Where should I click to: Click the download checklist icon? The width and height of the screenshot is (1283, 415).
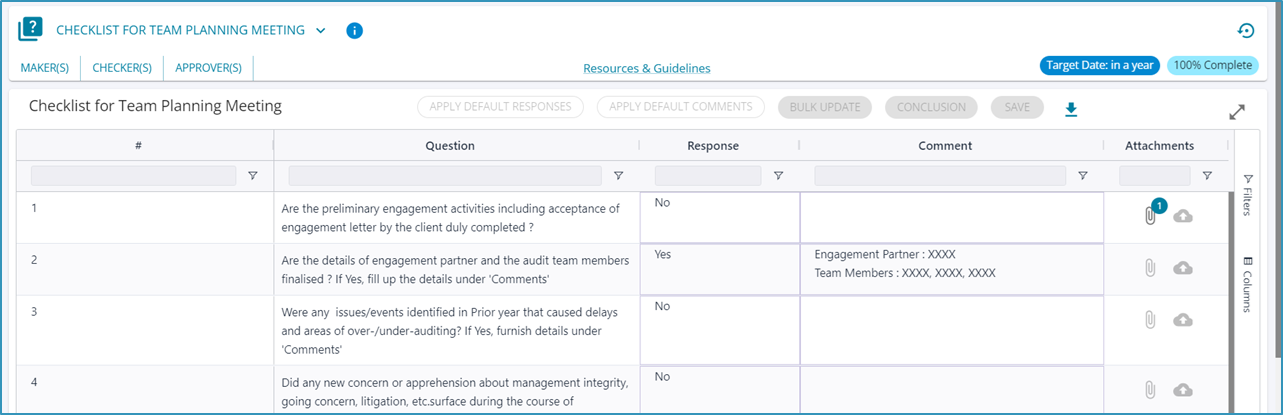[x=1071, y=108]
